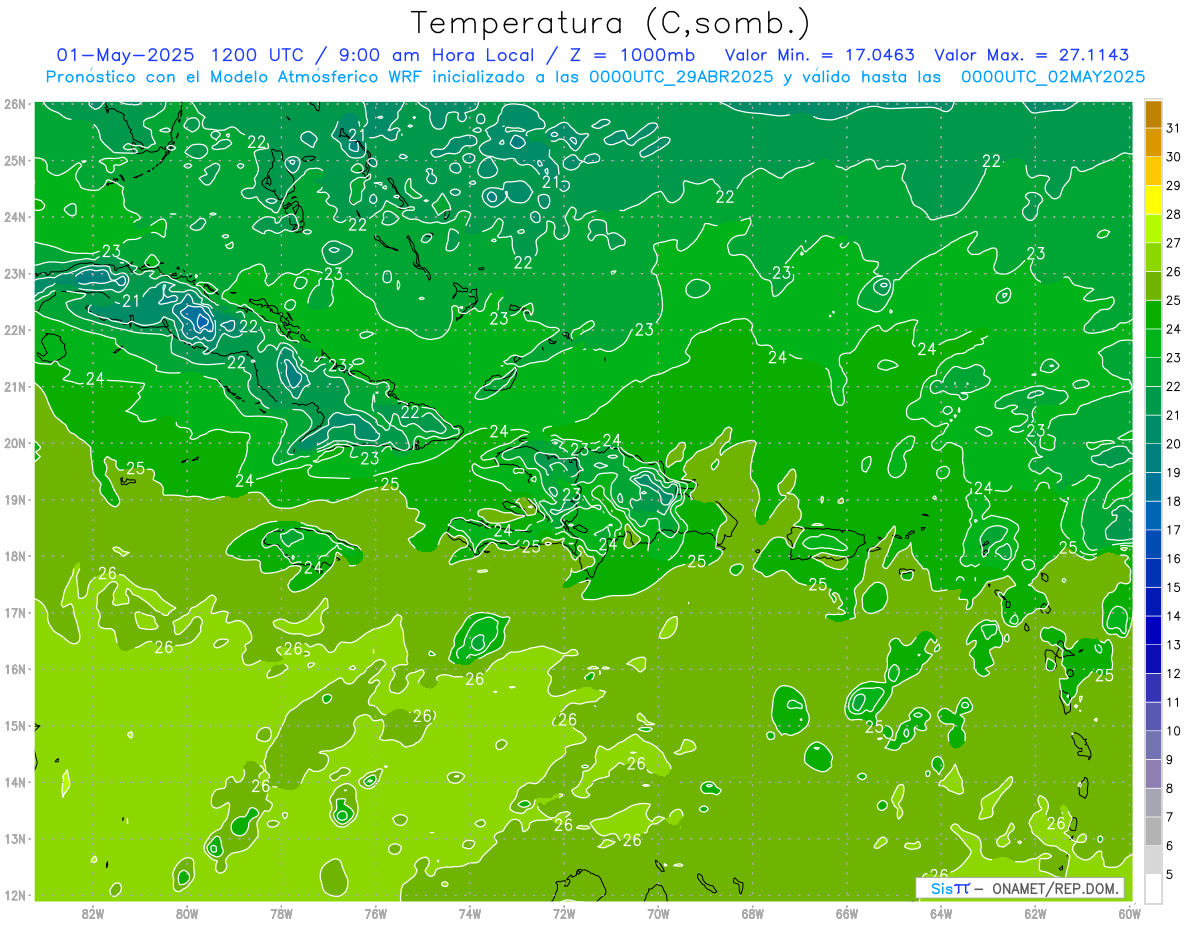Click the colorbar label "16"

coord(1174,559)
